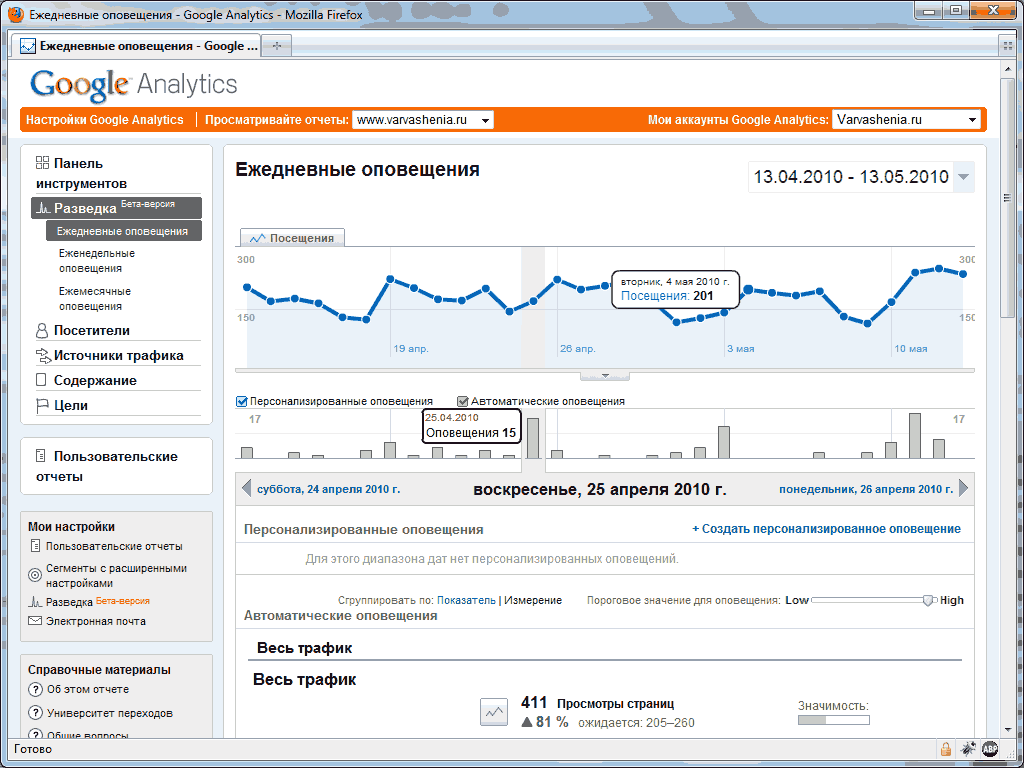Image resolution: width=1024 pixels, height=768 pixels.
Task: Open help icon for Об этом отчете
Action: [x=35, y=690]
